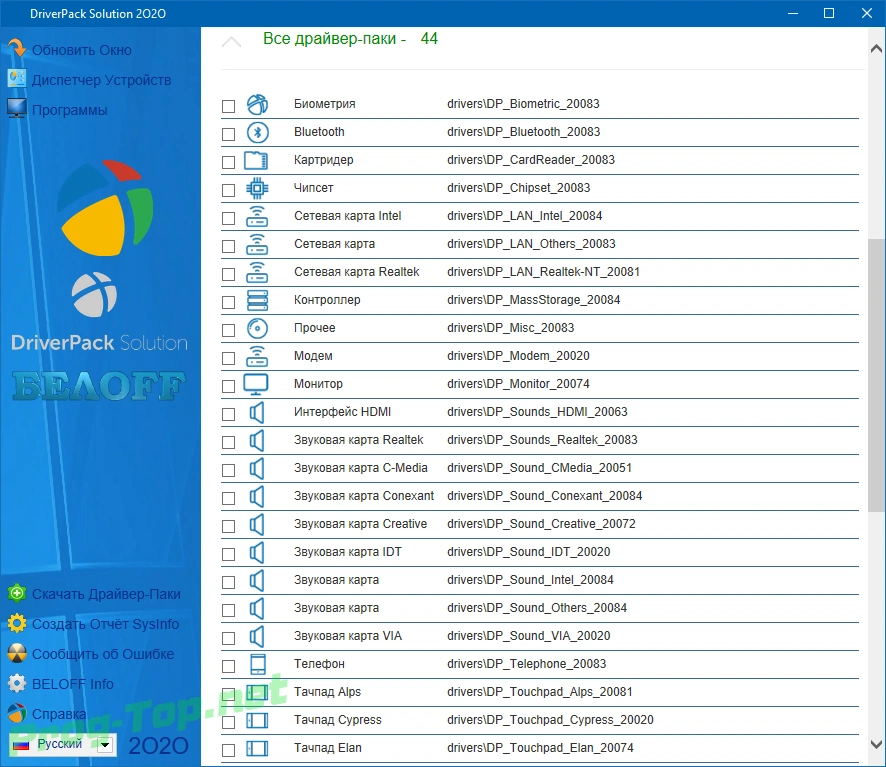Open Диспетчер Устройств from sidebar

coord(102,80)
